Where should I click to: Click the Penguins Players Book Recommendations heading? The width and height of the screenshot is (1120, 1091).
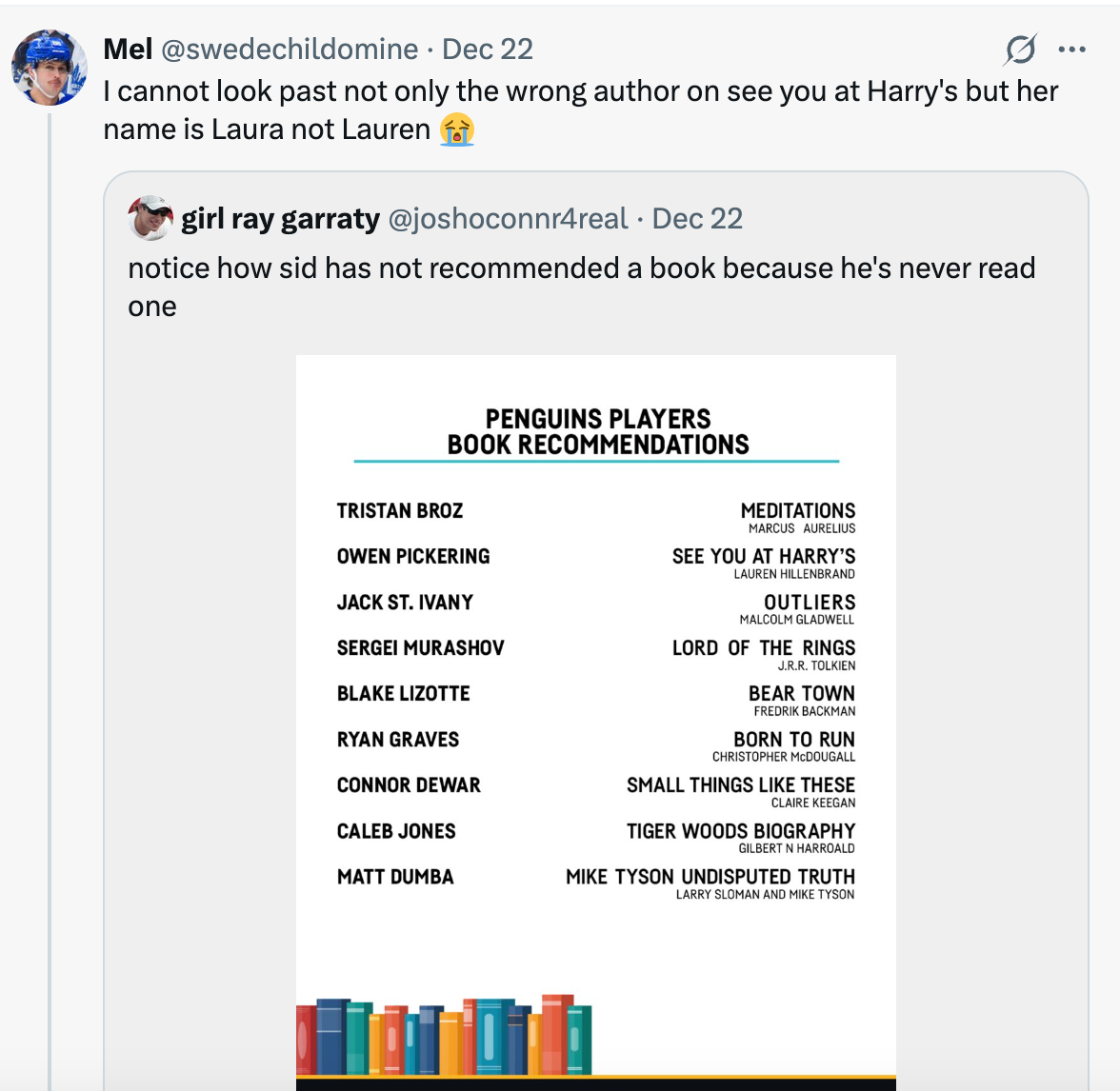pos(598,431)
